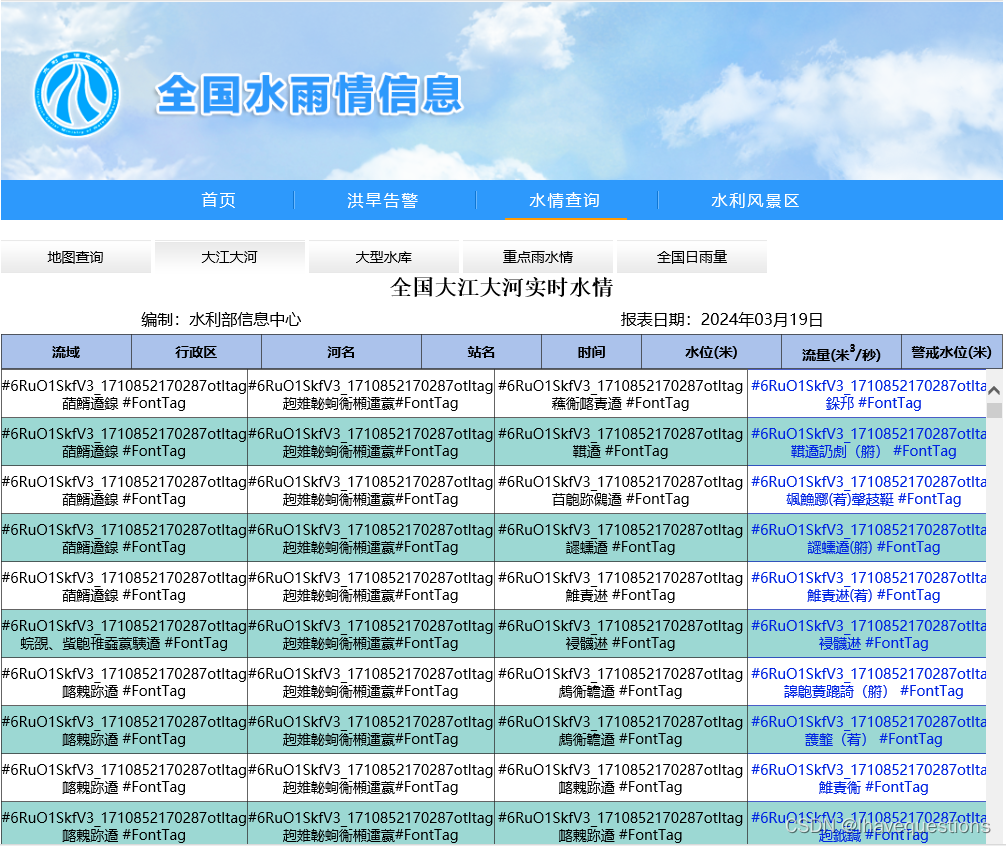Viewport: 1006px width, 846px height.
Task: Click the 报表日期：2024年03月19日 text
Action: click(x=722, y=319)
